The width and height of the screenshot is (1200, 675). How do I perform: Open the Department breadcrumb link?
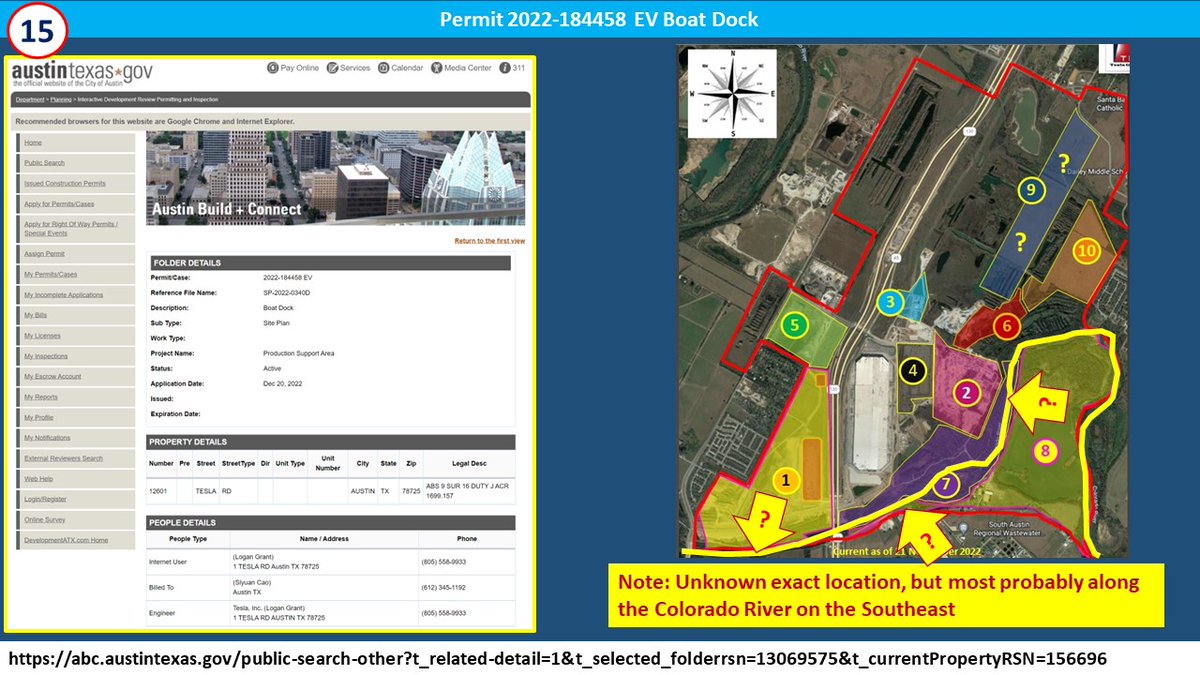pyautogui.click(x=29, y=100)
